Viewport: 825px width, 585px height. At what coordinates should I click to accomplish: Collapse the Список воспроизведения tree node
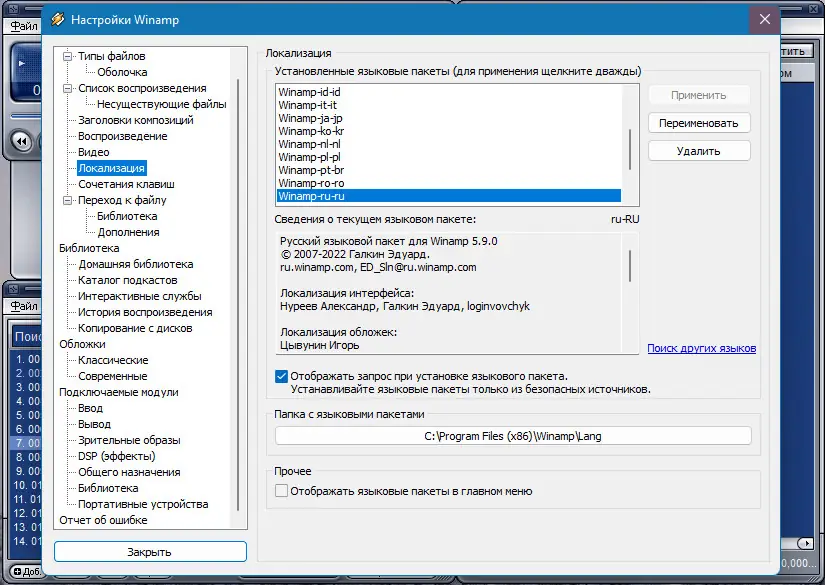(68, 88)
